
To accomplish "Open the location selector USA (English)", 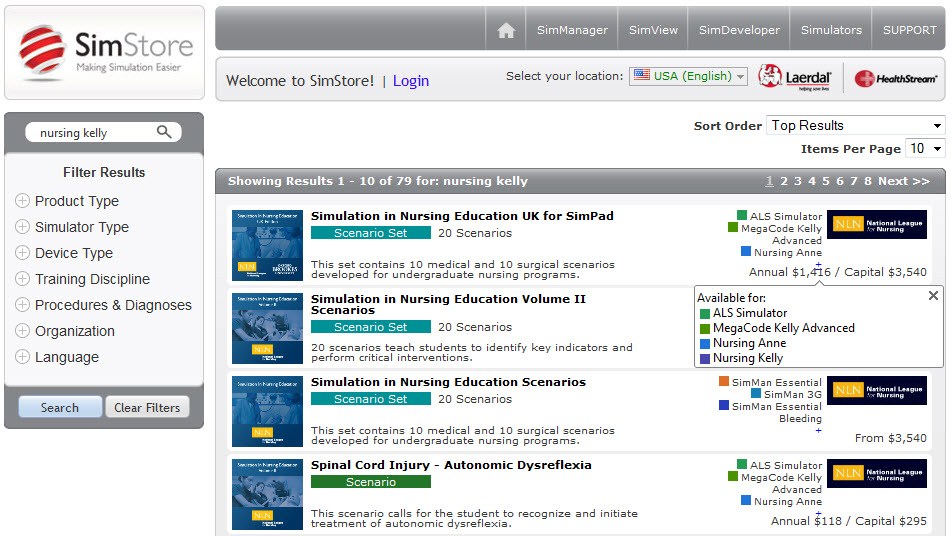I will coord(688,76).
